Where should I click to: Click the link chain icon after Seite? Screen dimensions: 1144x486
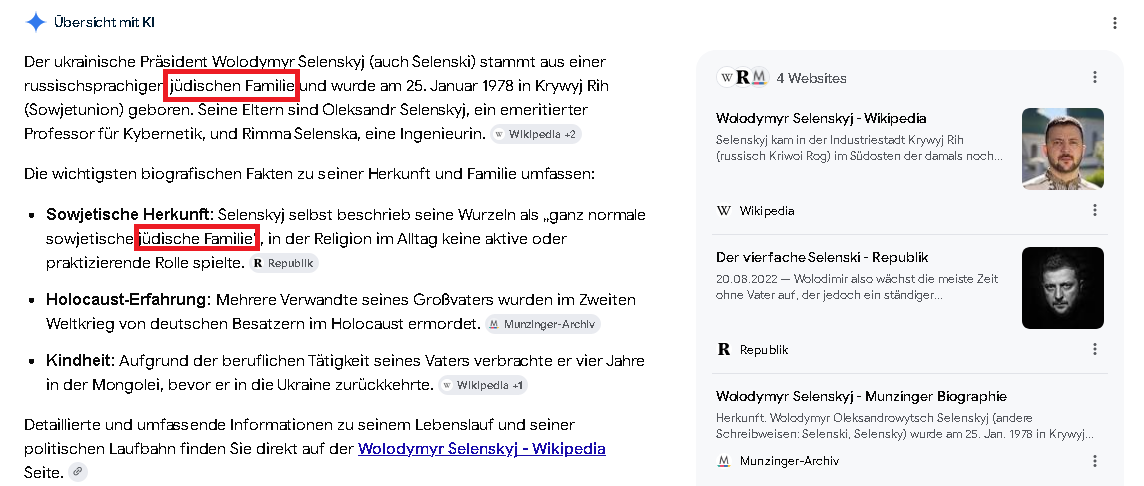click(x=78, y=471)
